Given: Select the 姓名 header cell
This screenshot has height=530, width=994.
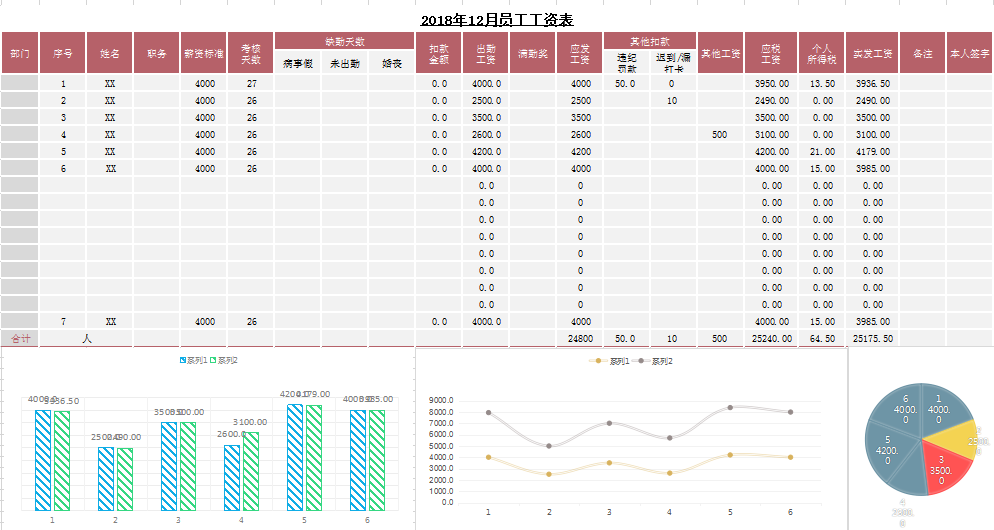Looking at the screenshot, I should click(109, 53).
